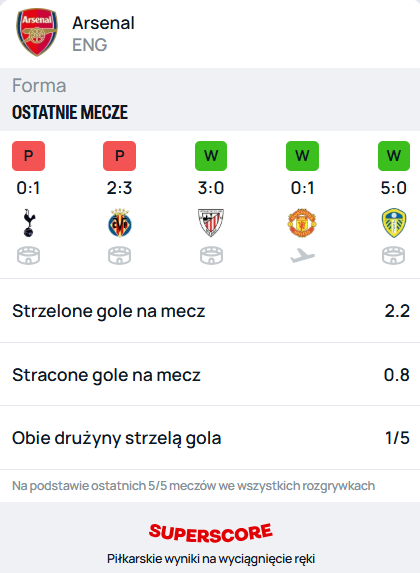Select the Villarreal club badge
Image resolution: width=420 pixels, height=573 pixels.
coord(120,223)
